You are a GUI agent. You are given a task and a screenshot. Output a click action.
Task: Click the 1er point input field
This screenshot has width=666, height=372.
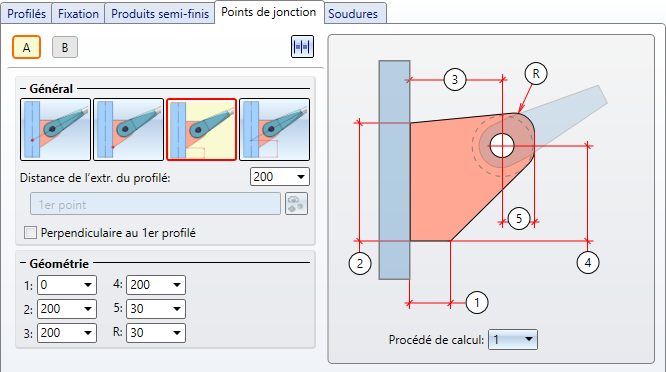coord(155,204)
